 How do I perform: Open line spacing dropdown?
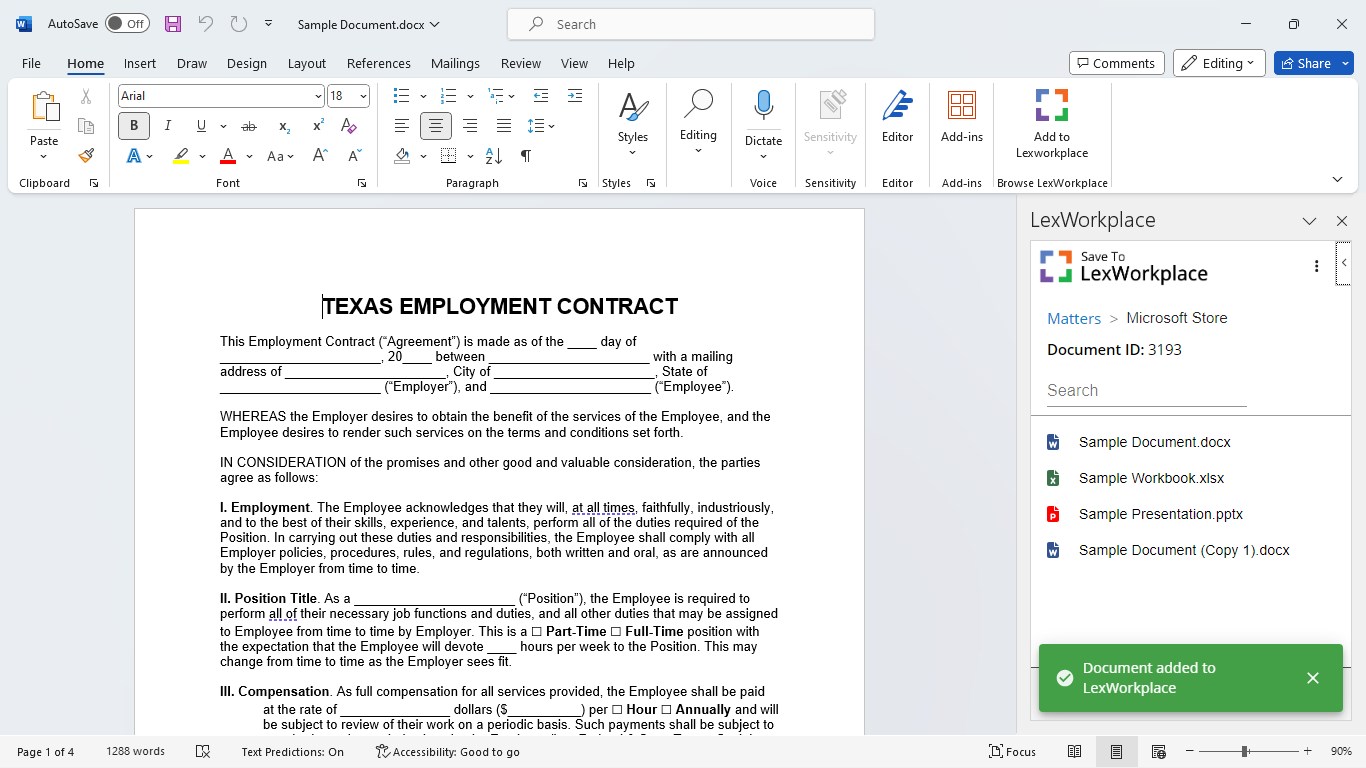tap(541, 126)
